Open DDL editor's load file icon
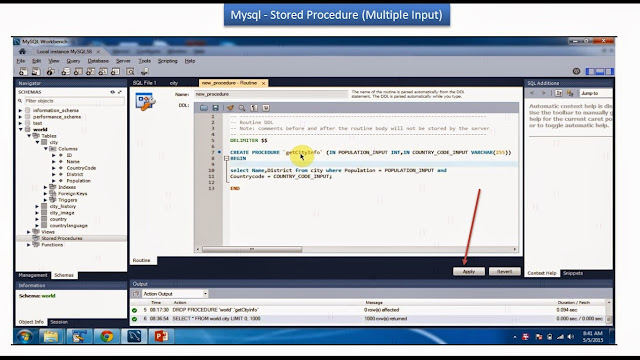The image size is (640, 360). click(204, 108)
